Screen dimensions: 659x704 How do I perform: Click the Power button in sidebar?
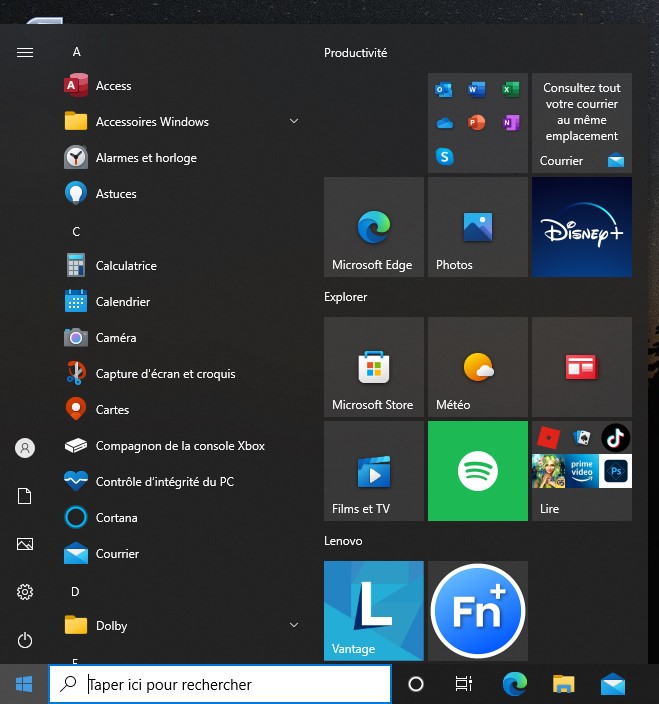[25, 640]
